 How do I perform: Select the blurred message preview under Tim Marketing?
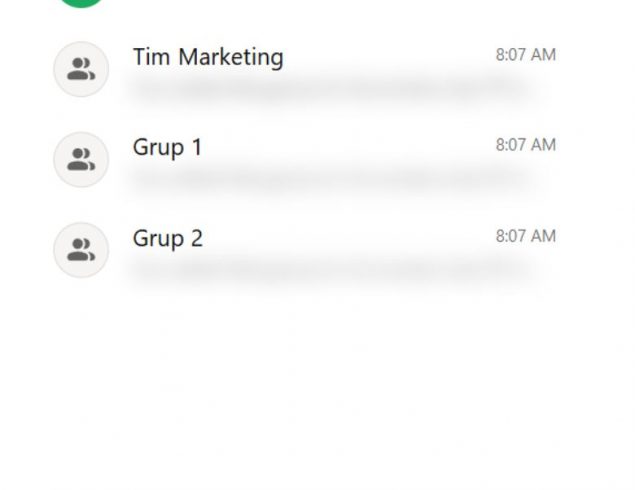coord(330,89)
